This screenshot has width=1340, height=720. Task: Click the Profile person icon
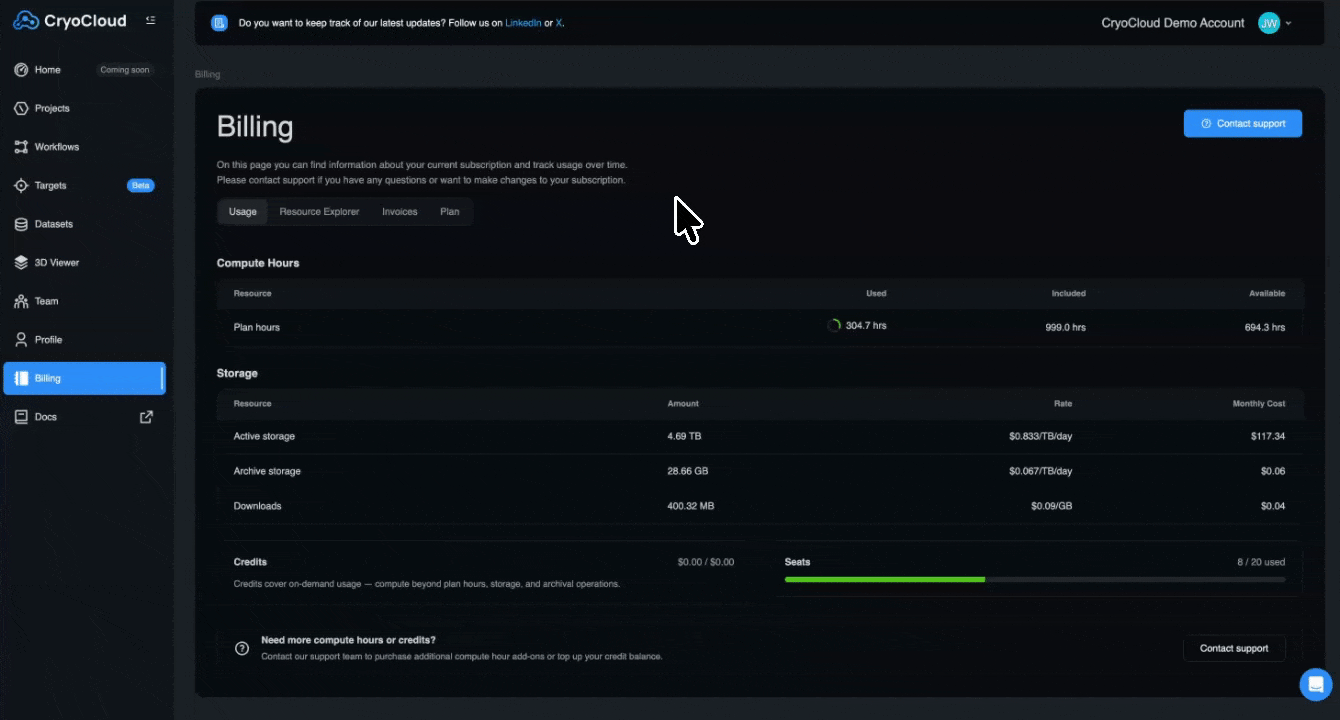point(21,340)
